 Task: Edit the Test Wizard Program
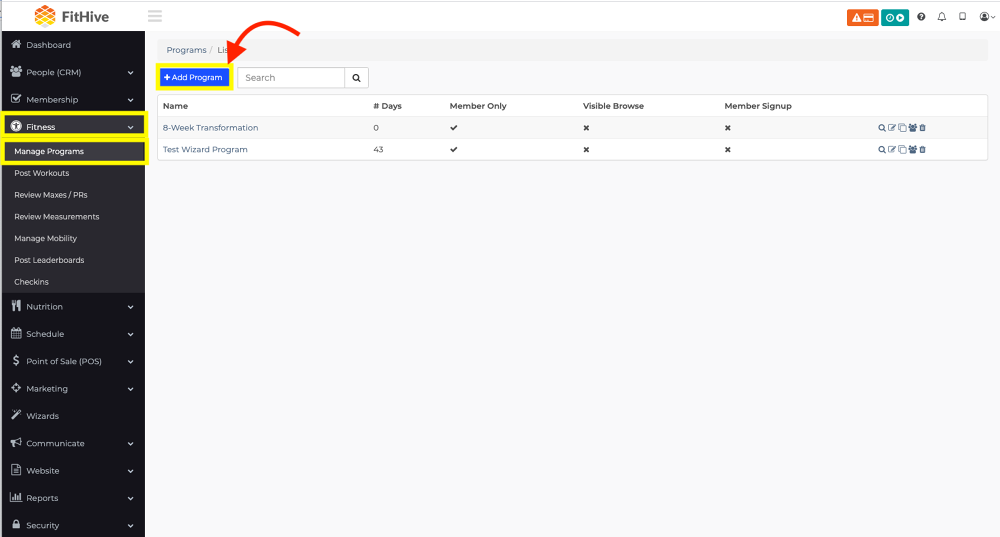point(892,149)
